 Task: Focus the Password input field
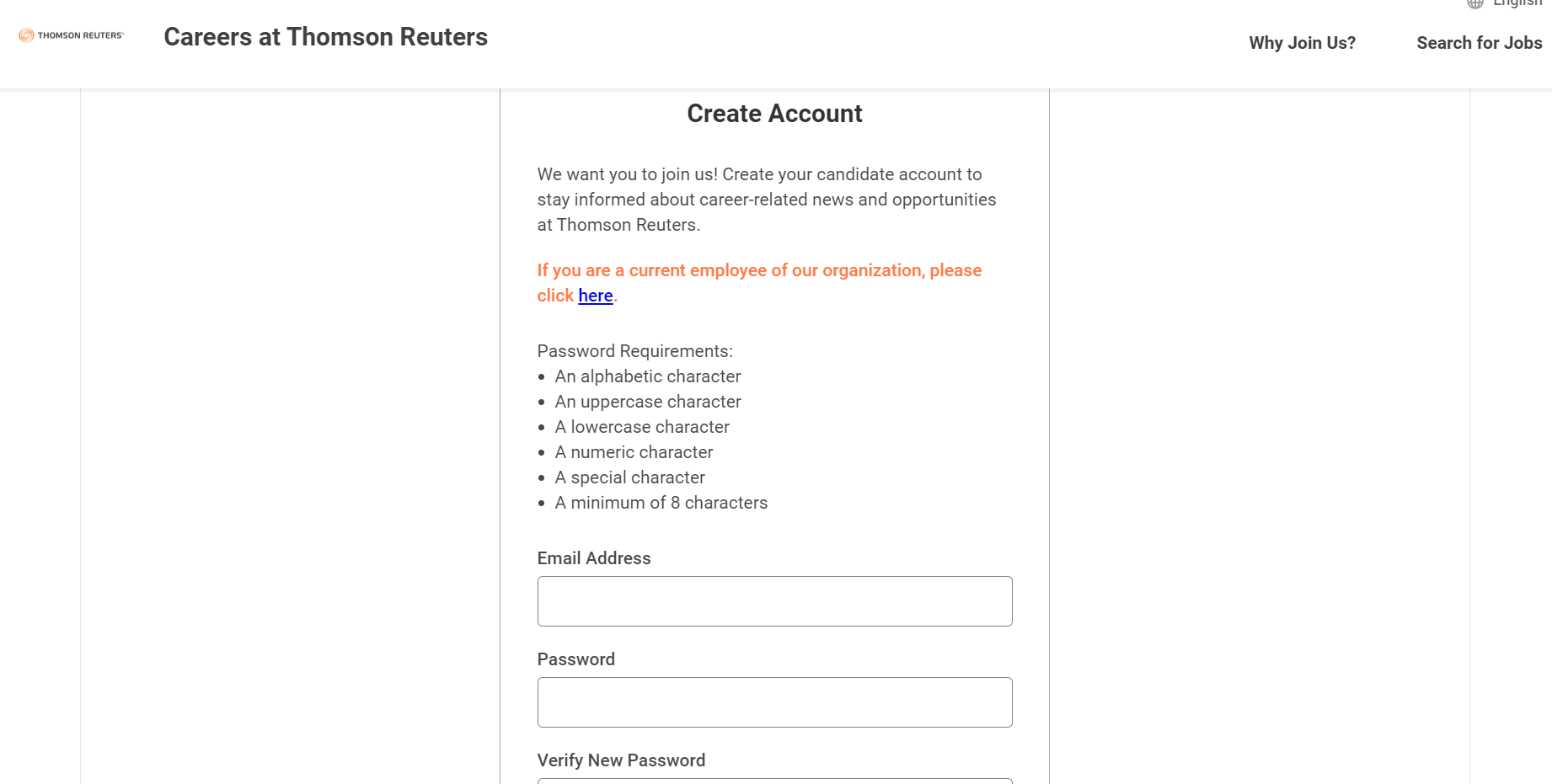[774, 702]
